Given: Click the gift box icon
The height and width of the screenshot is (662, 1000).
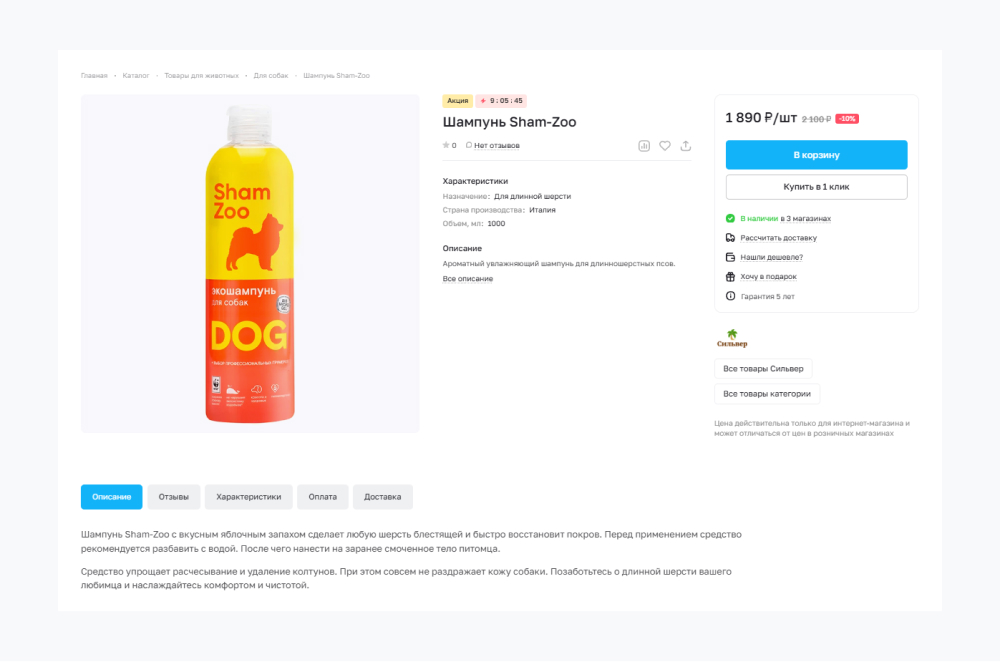Looking at the screenshot, I should click(730, 277).
